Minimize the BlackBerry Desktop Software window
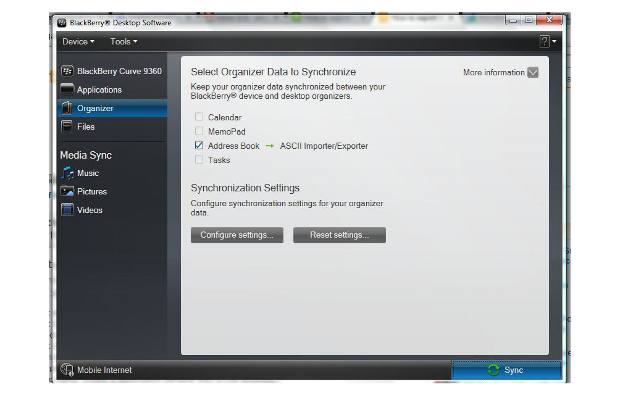 pyautogui.click(x=513, y=20)
